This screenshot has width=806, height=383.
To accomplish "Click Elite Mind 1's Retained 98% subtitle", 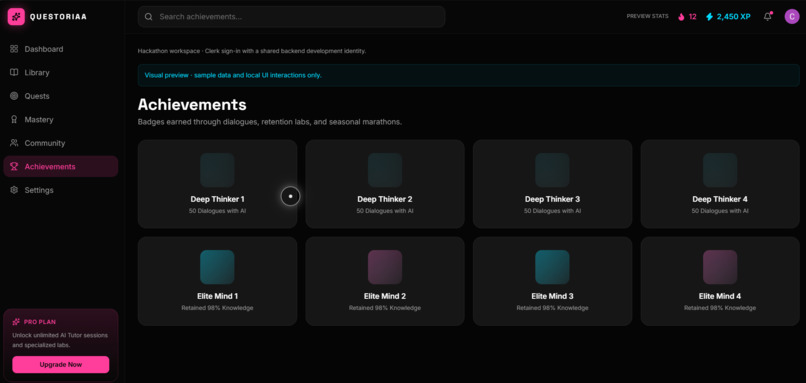I will 217,308.
